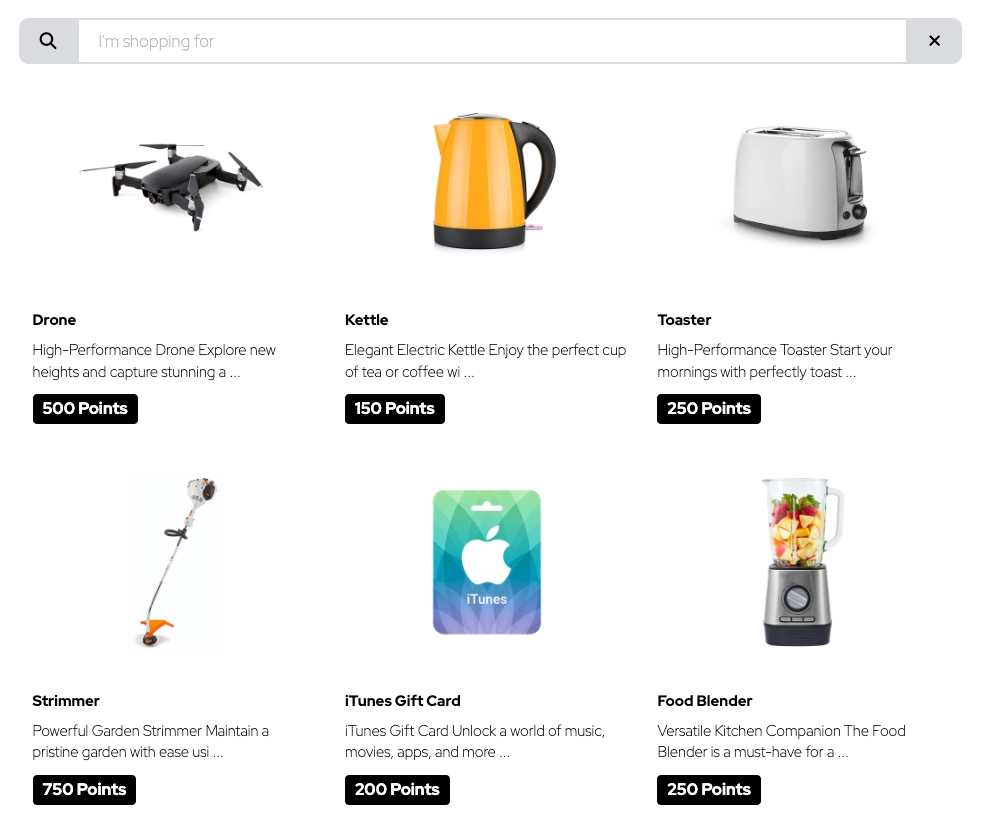Viewport: 982px width, 832px height.
Task: Select the Food Blender title link
Action: click(x=705, y=700)
